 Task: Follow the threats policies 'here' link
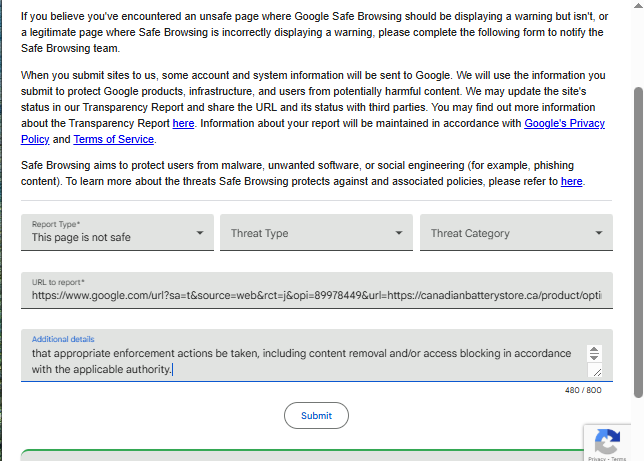coord(571,181)
